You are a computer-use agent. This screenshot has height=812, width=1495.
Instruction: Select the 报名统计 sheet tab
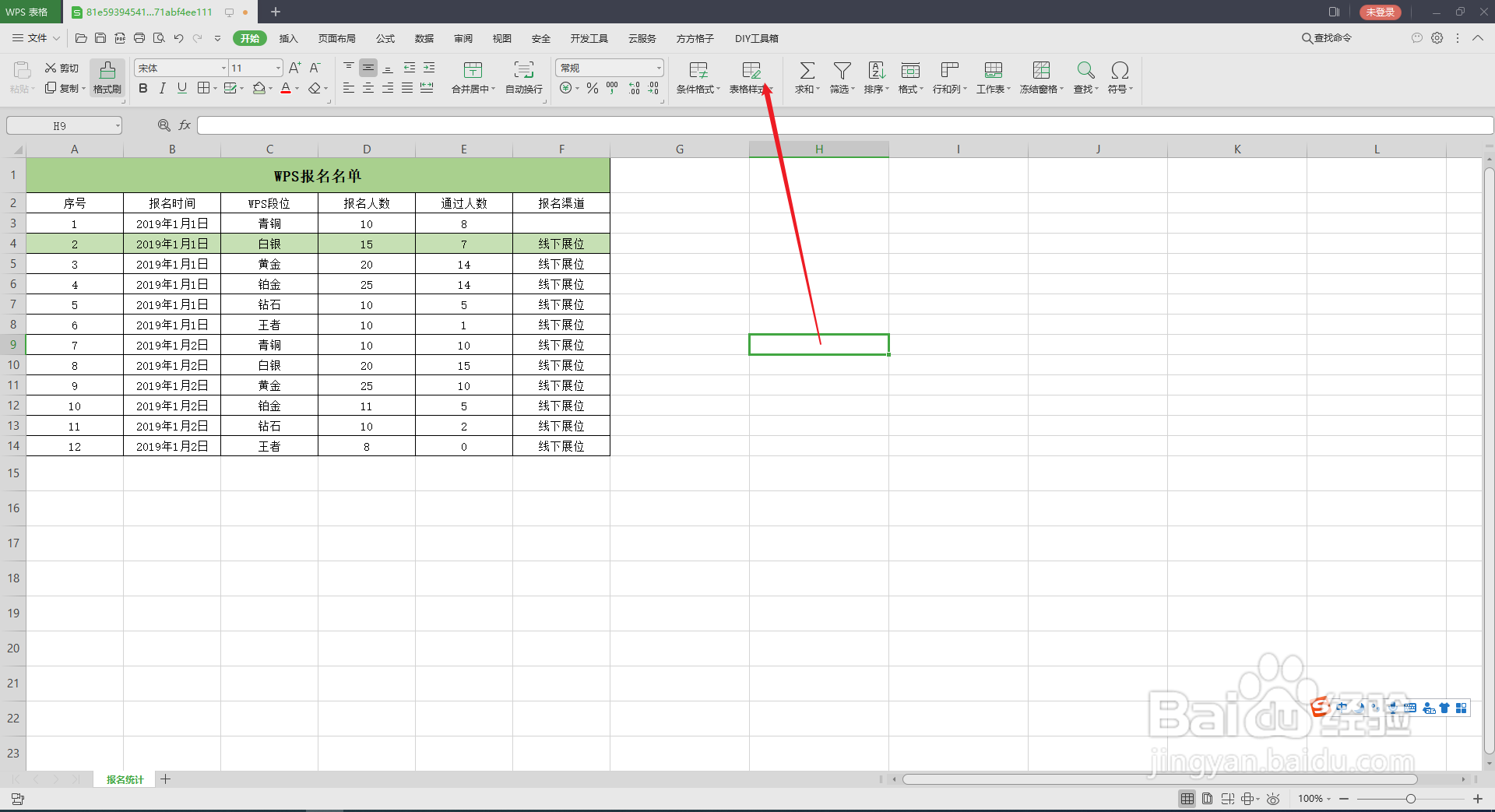[125, 779]
